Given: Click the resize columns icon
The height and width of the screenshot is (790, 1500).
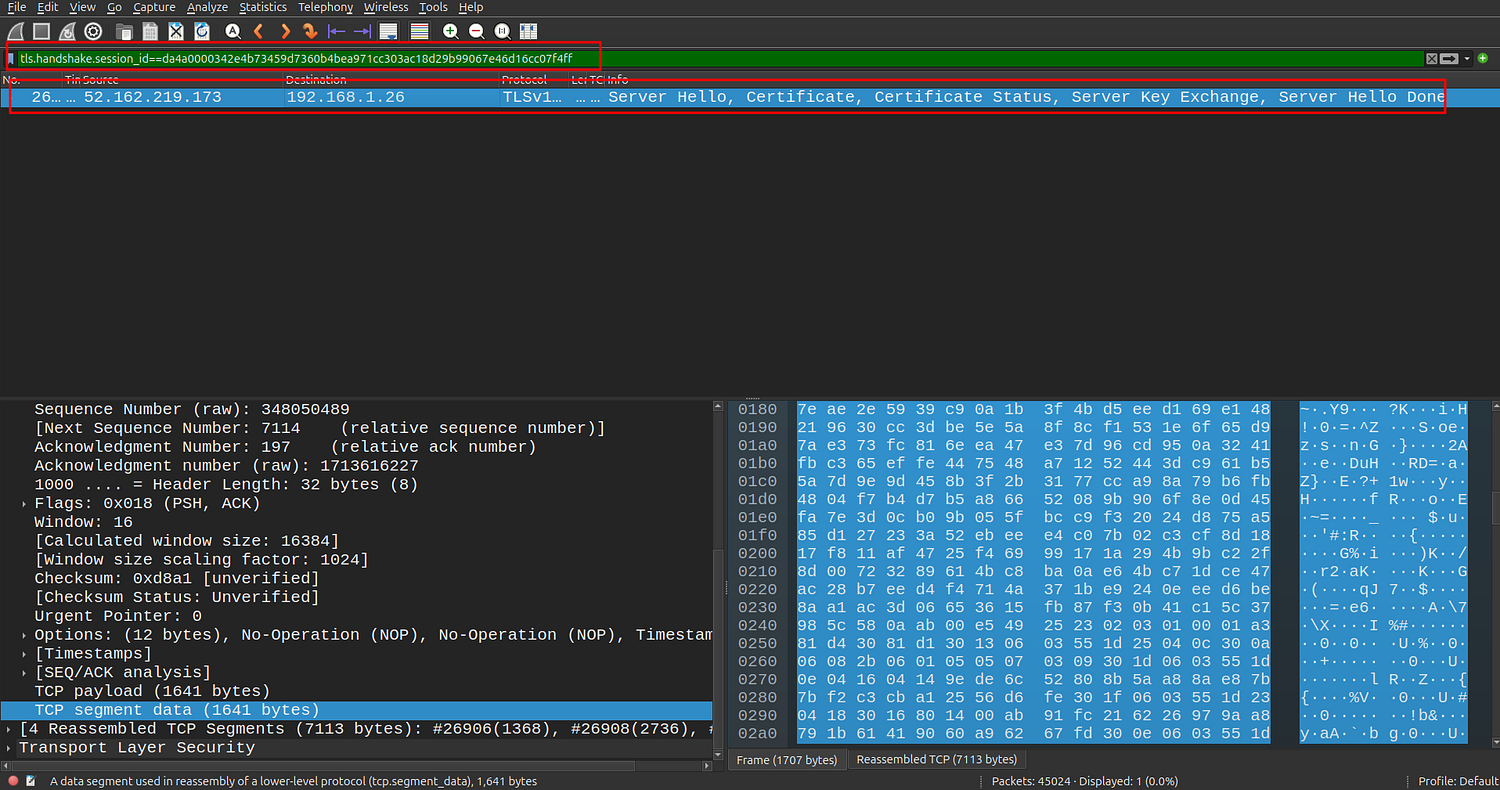Looking at the screenshot, I should point(528,32).
